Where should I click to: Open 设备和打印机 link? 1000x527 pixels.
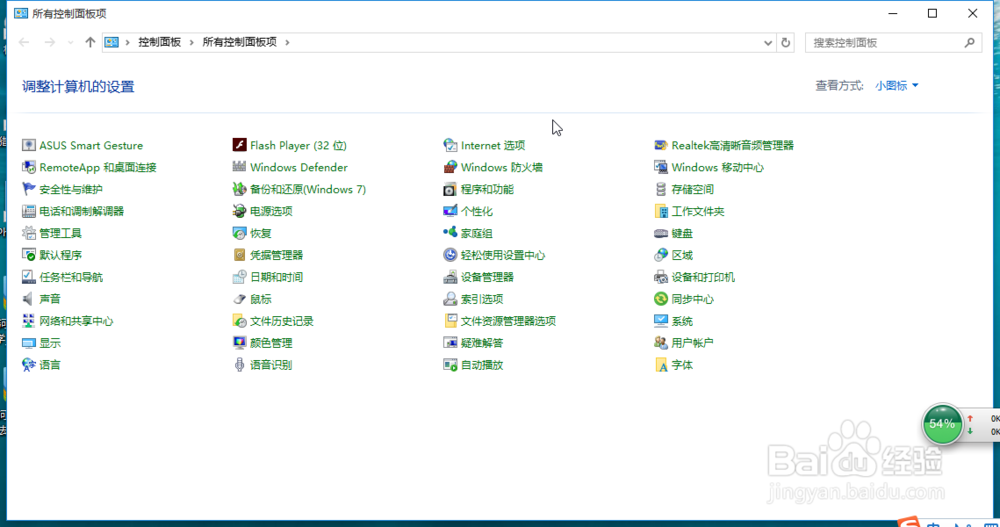tap(703, 277)
